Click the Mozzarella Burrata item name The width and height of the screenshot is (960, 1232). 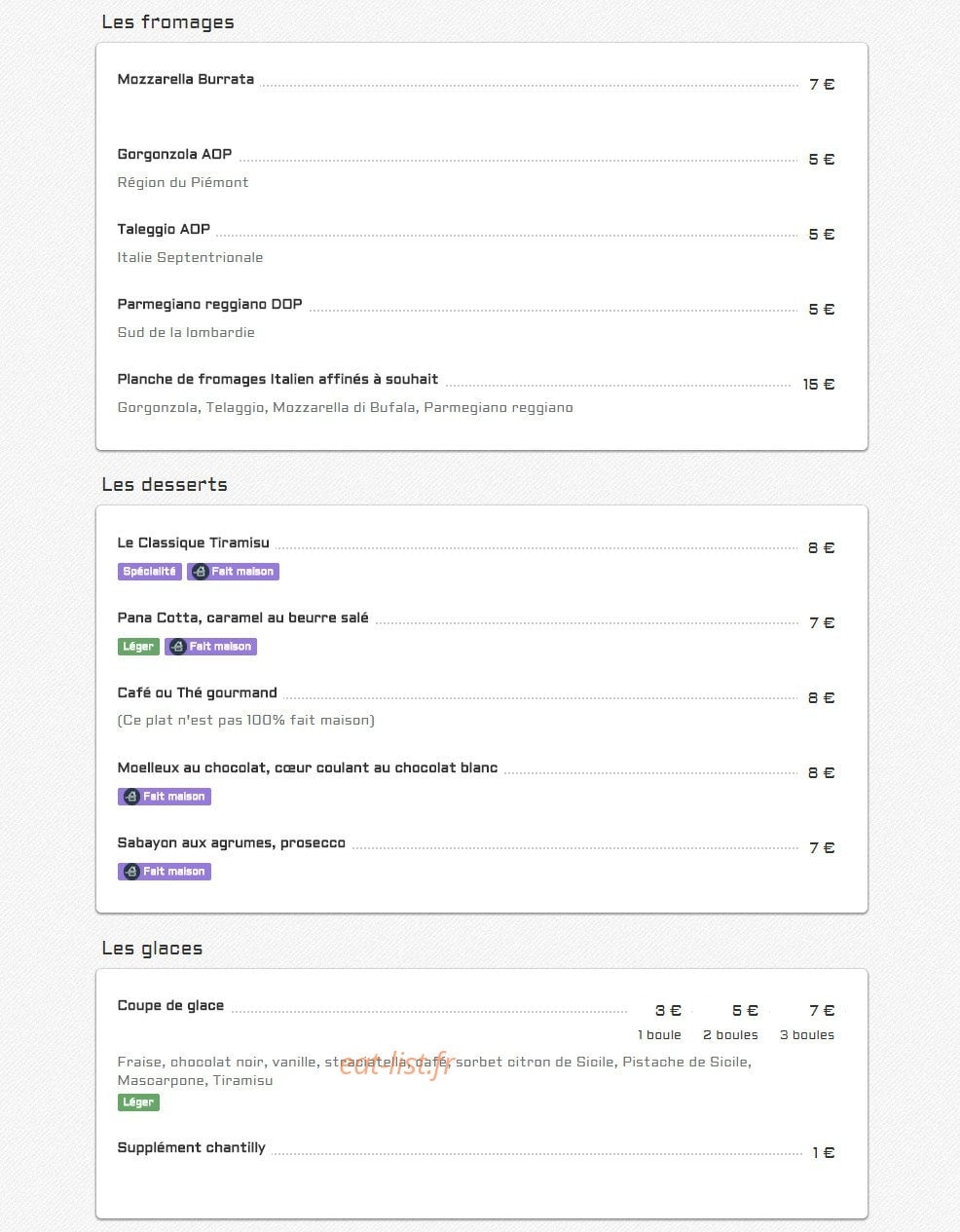pyautogui.click(x=186, y=79)
